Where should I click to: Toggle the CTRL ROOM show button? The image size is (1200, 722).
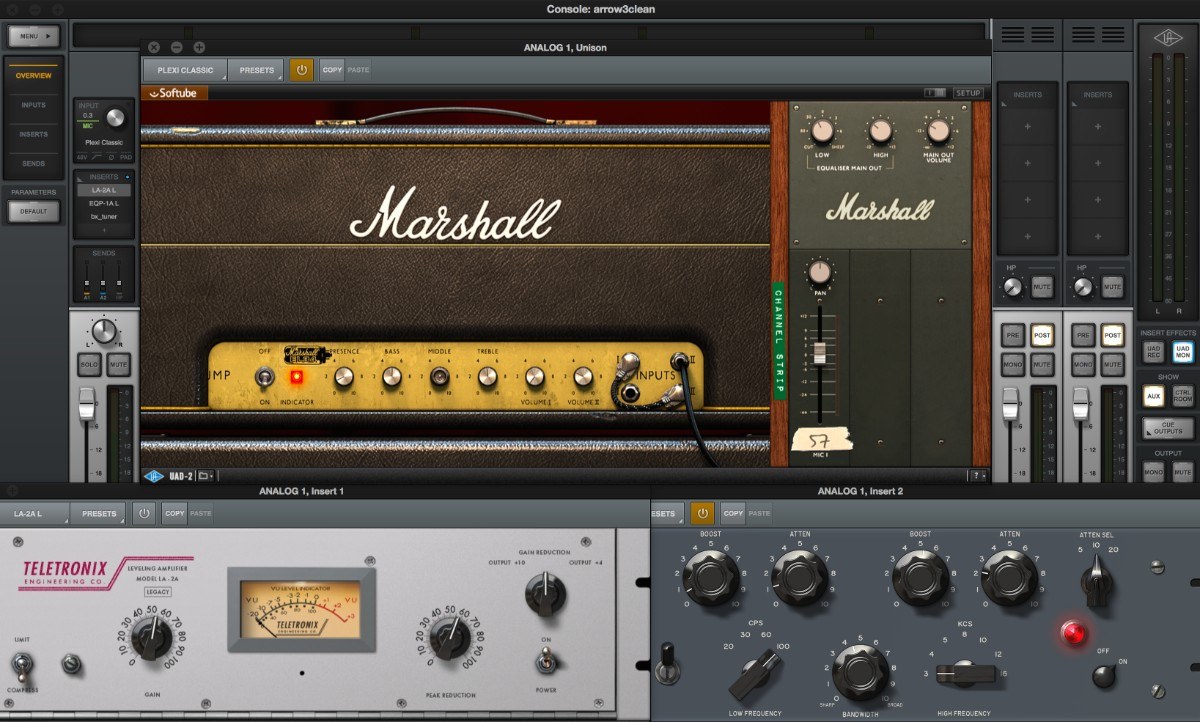pyautogui.click(x=1183, y=396)
